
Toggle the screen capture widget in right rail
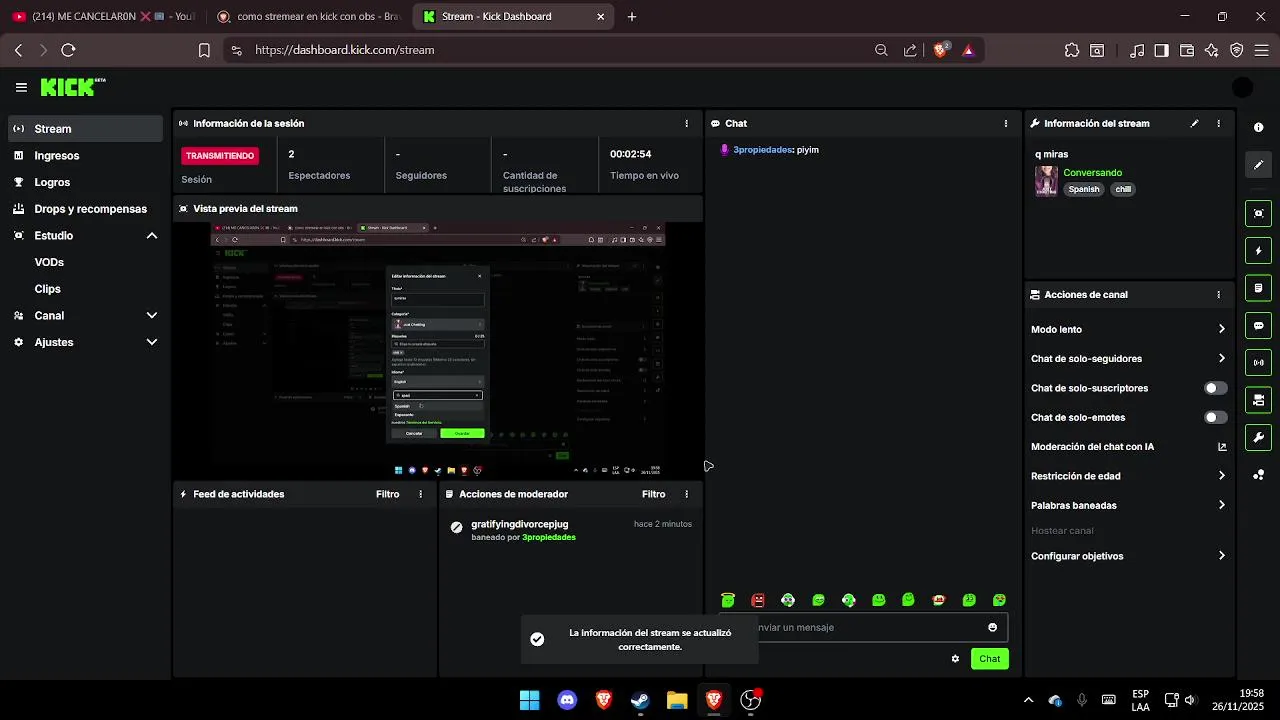pyautogui.click(x=1258, y=213)
